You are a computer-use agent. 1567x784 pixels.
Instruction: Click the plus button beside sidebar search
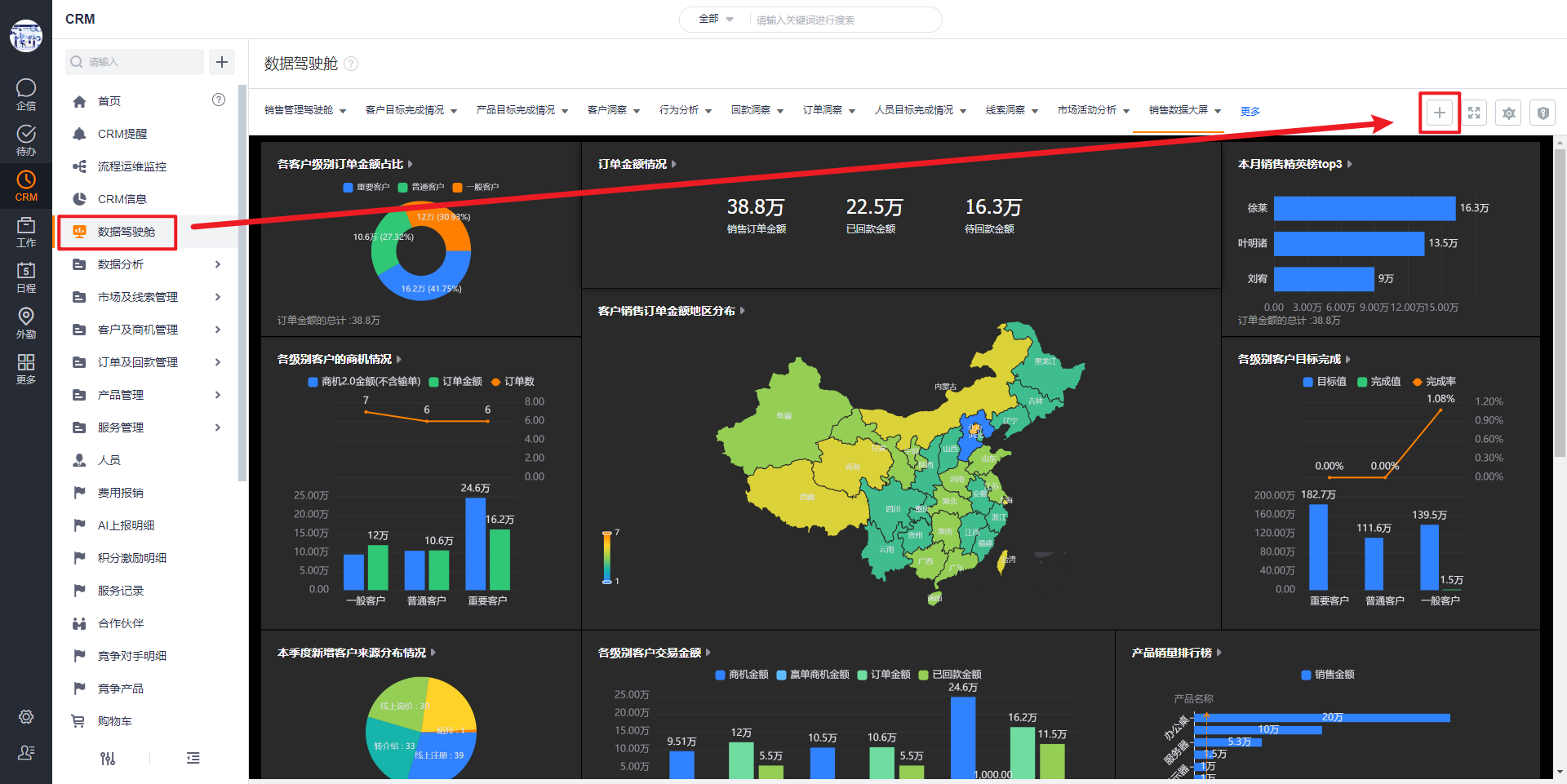click(x=222, y=62)
